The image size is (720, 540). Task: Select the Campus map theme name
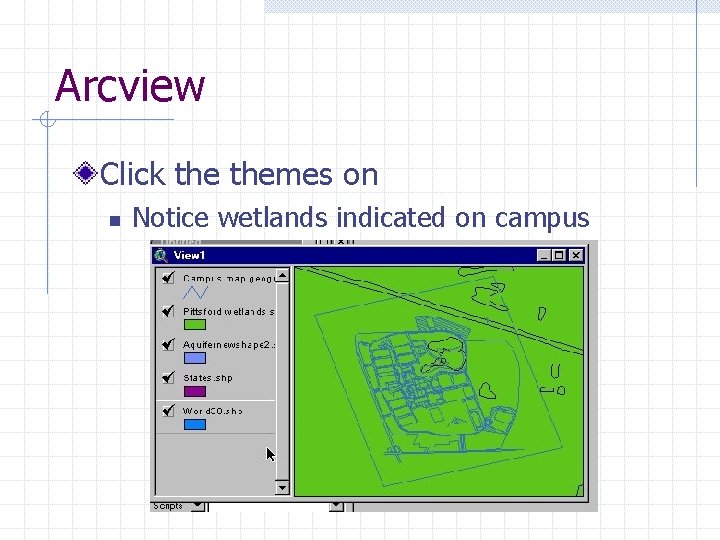point(229,278)
